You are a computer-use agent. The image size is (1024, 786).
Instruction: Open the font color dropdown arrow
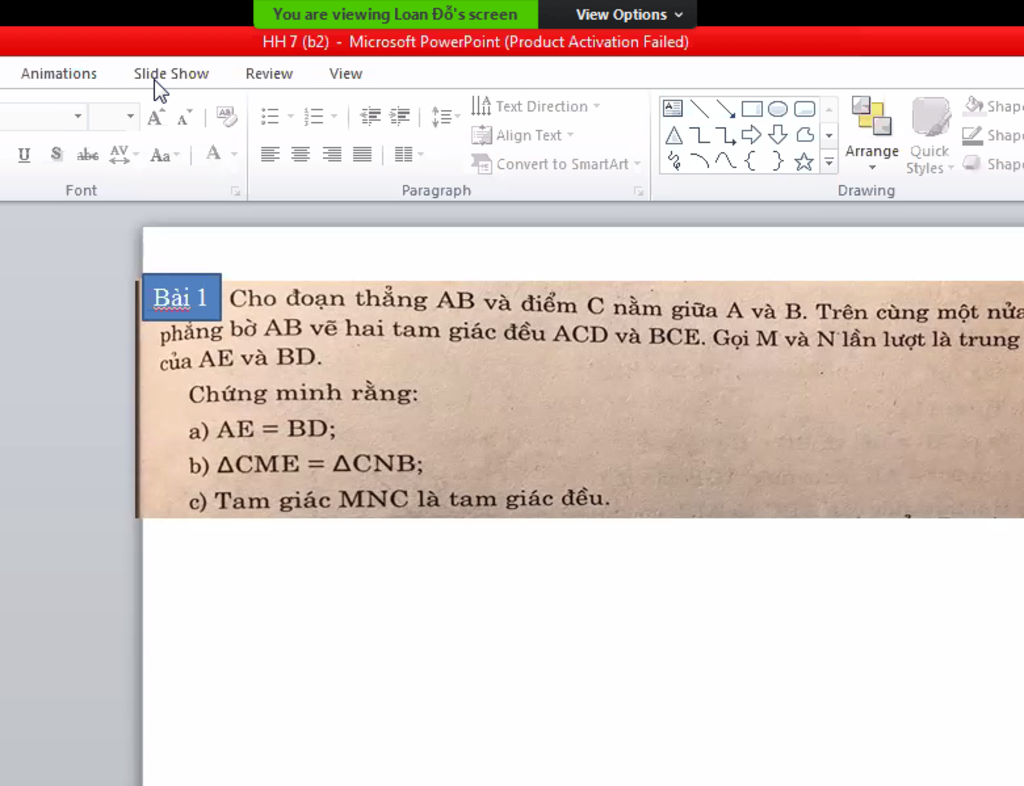click(x=234, y=154)
